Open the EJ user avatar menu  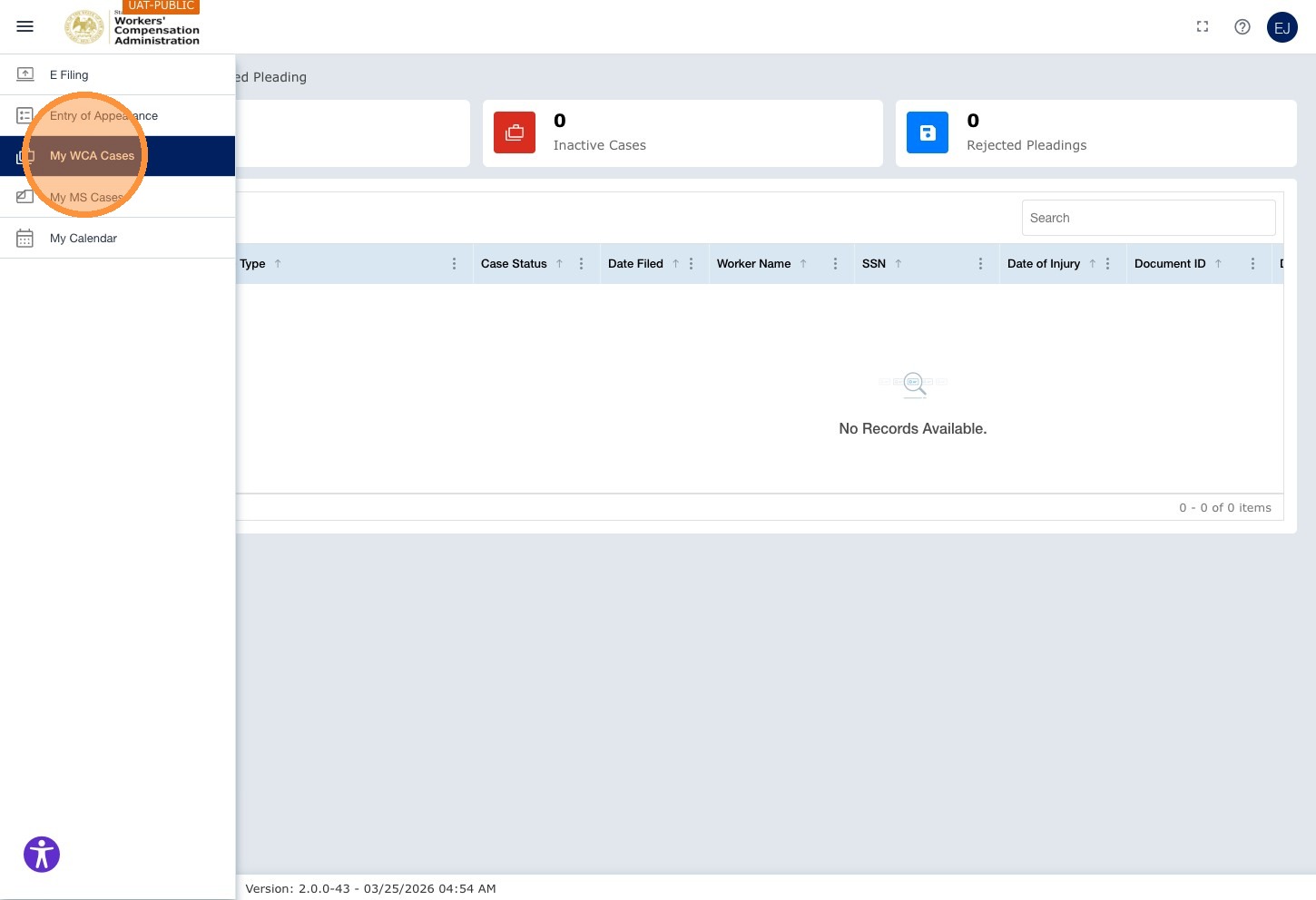1282,27
